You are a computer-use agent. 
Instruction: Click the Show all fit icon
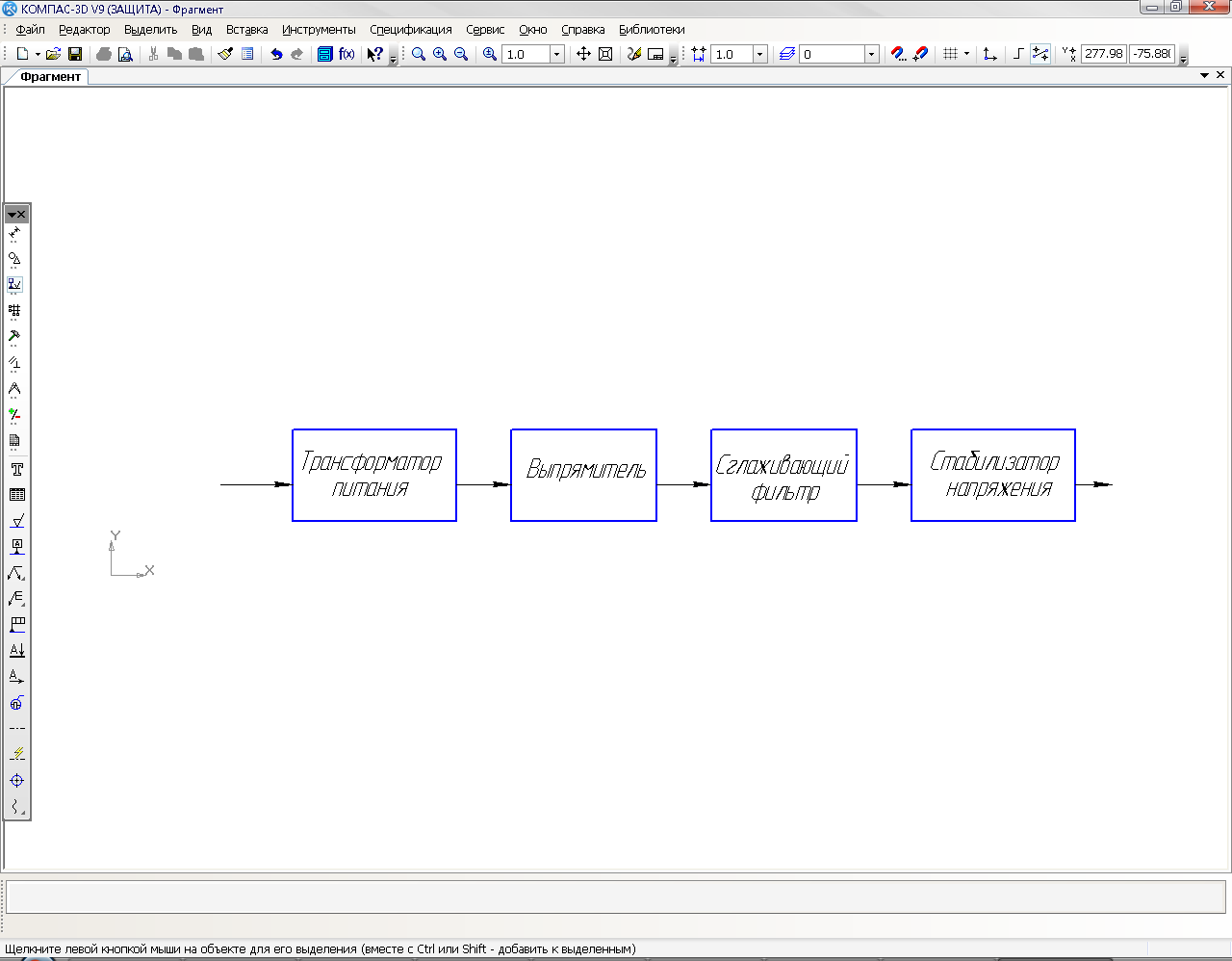coord(605,54)
